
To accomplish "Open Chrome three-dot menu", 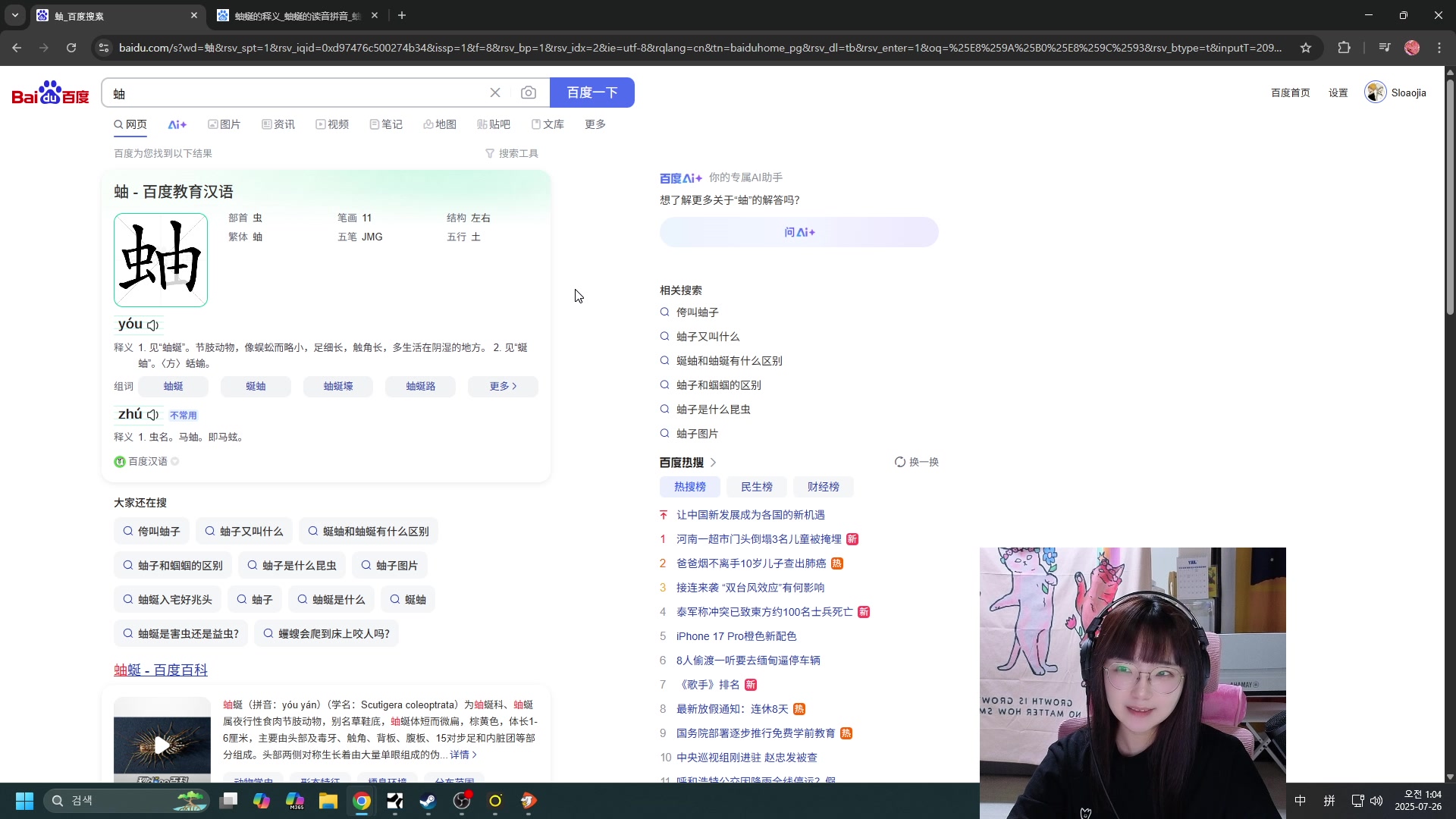I will [x=1439, y=48].
